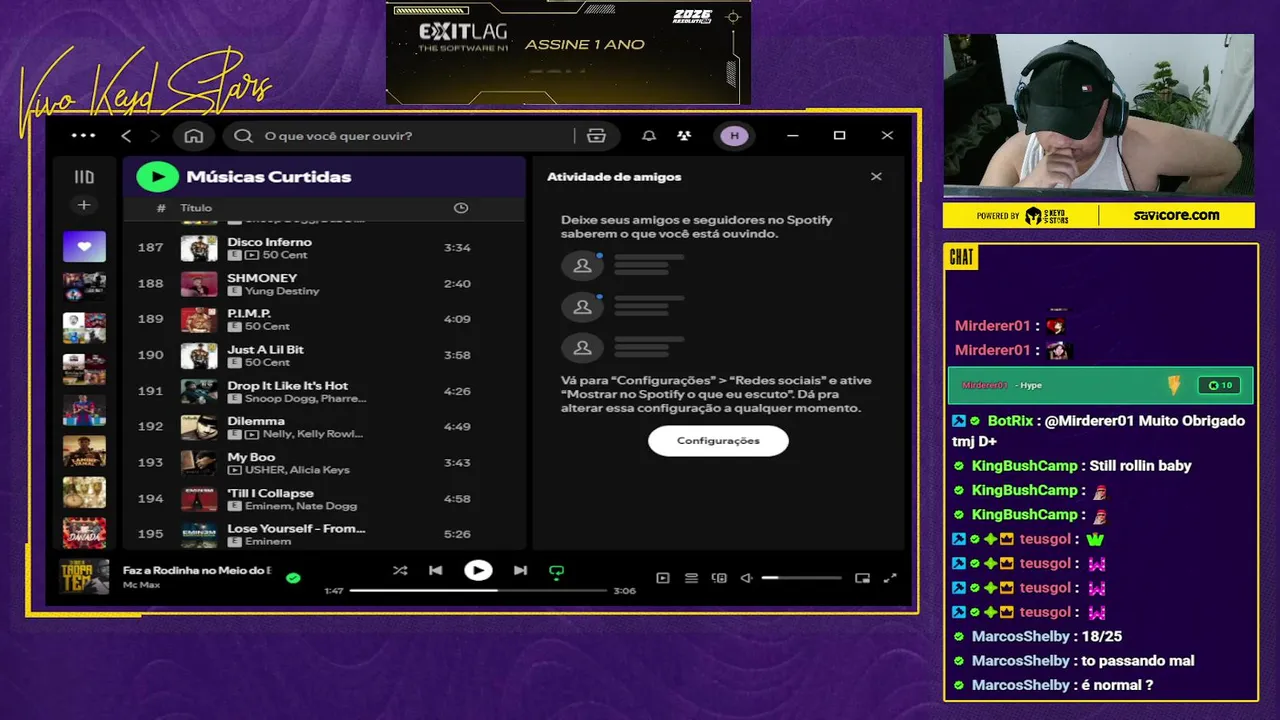Select the song My Boo
The width and height of the screenshot is (1280, 720).
click(251, 457)
